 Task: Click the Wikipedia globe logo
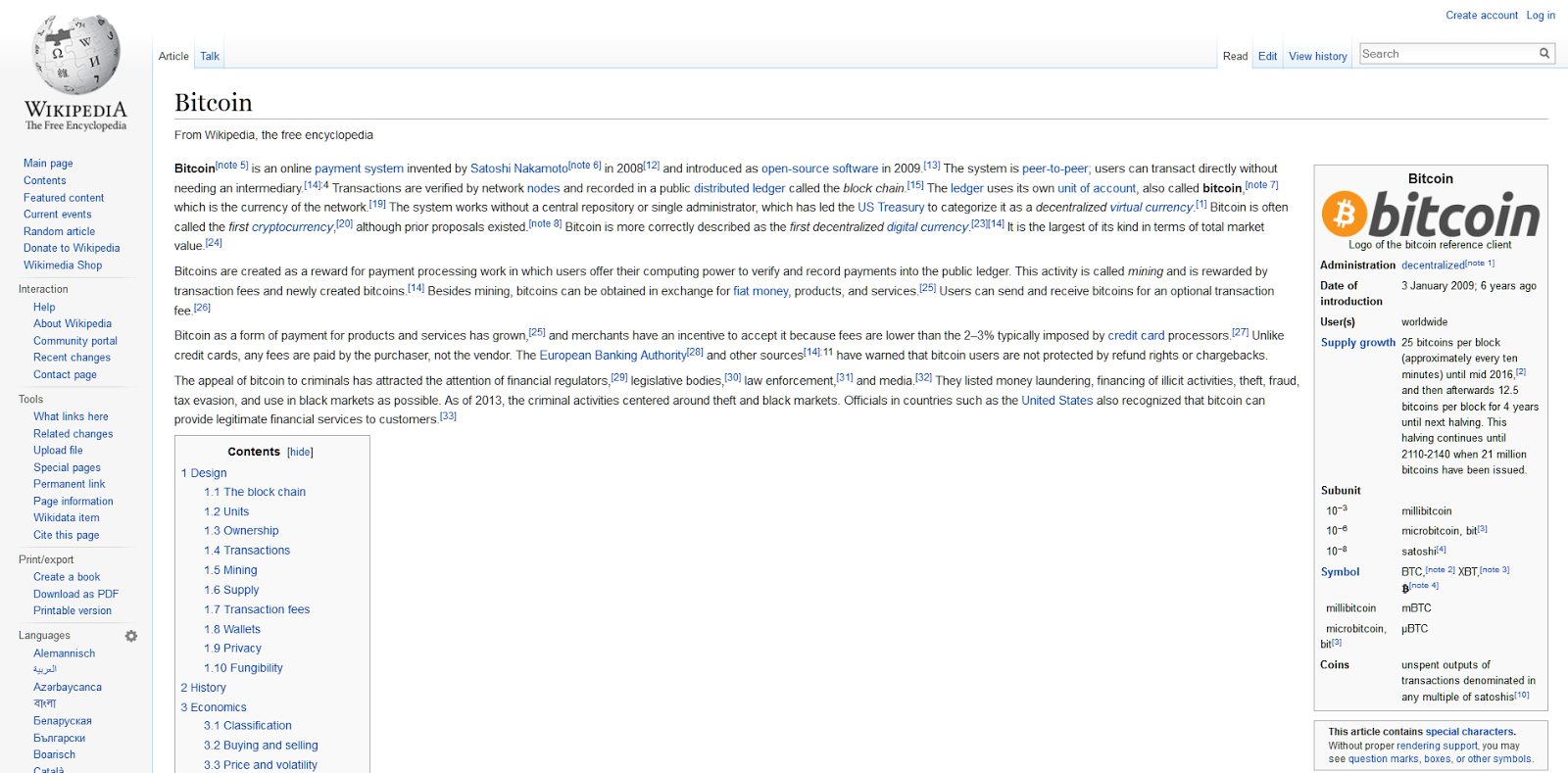pyautogui.click(x=75, y=55)
